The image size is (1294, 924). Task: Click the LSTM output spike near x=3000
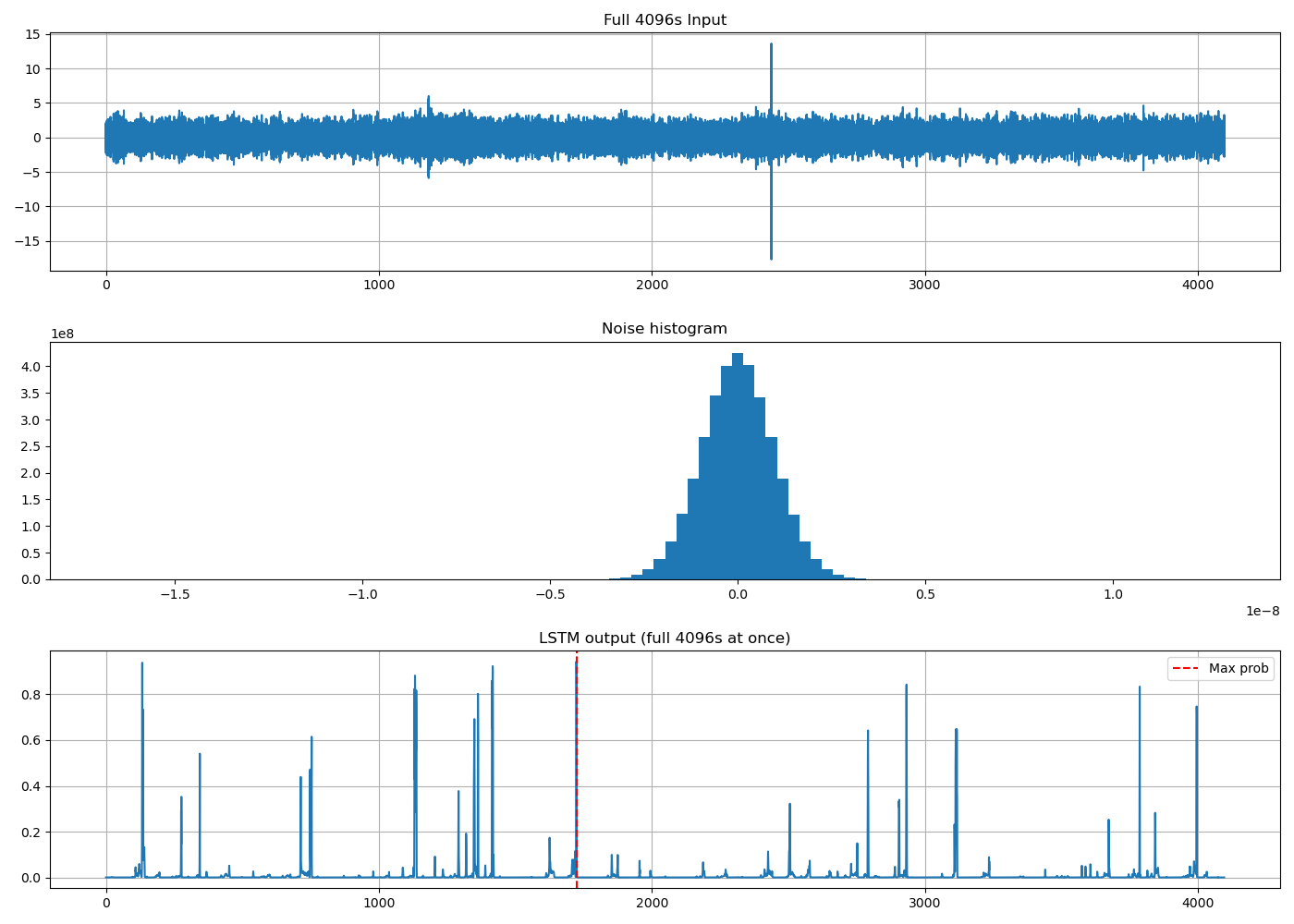[x=906, y=781]
